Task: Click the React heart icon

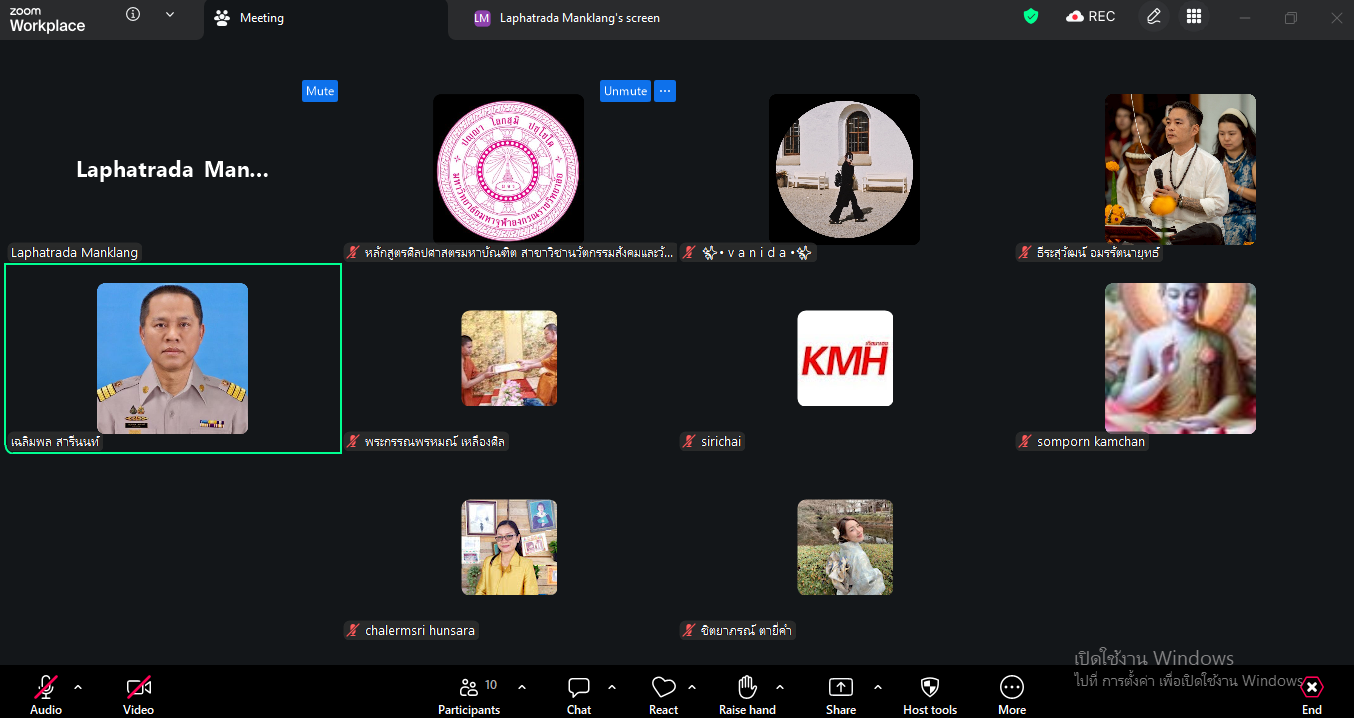Action: click(663, 688)
